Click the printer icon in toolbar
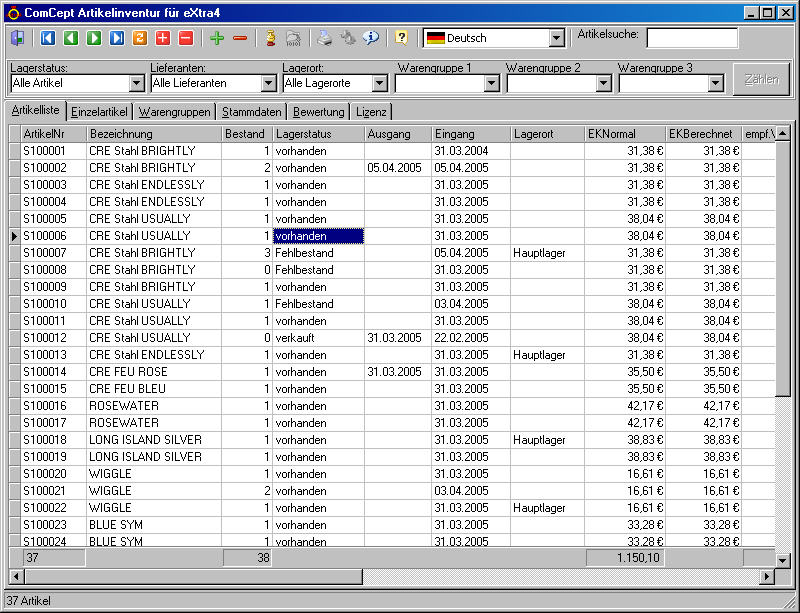800x613 pixels. 324,38
